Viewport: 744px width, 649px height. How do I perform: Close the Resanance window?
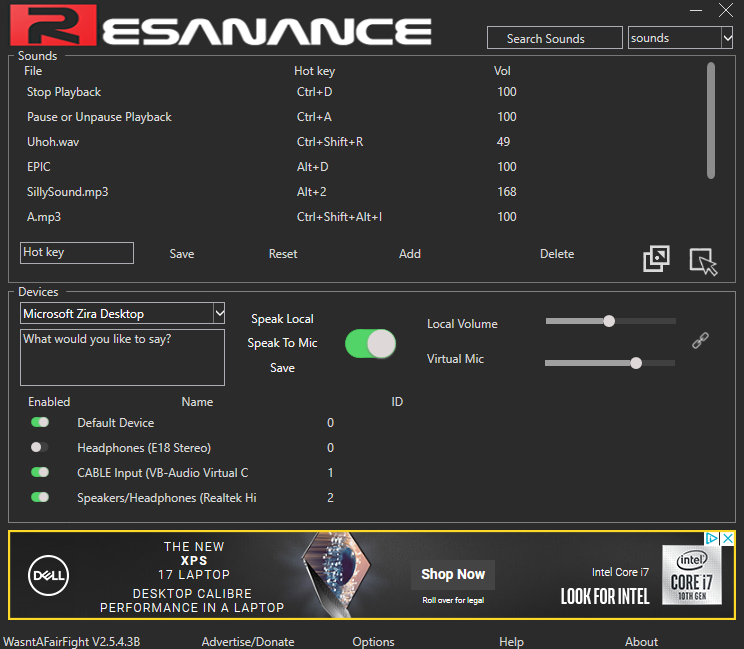point(725,10)
